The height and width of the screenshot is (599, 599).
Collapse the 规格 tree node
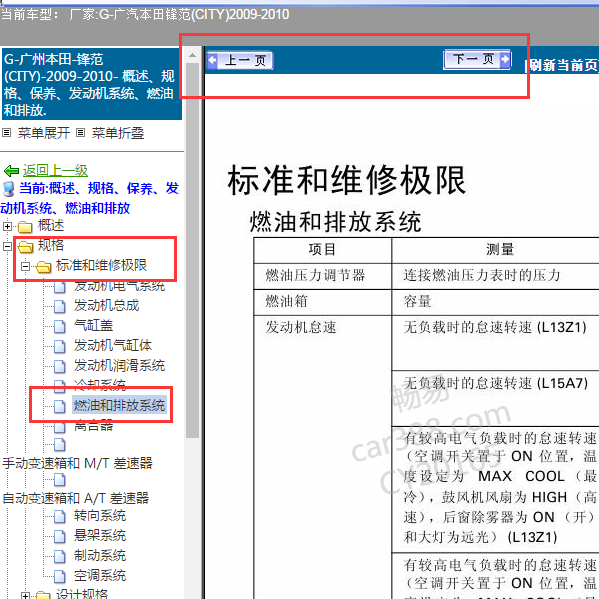tap(7, 246)
